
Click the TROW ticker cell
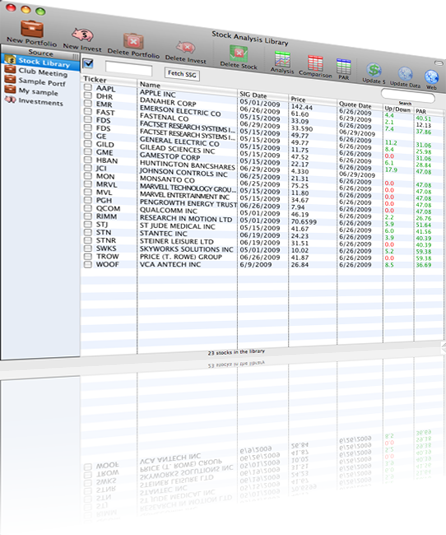point(107,256)
